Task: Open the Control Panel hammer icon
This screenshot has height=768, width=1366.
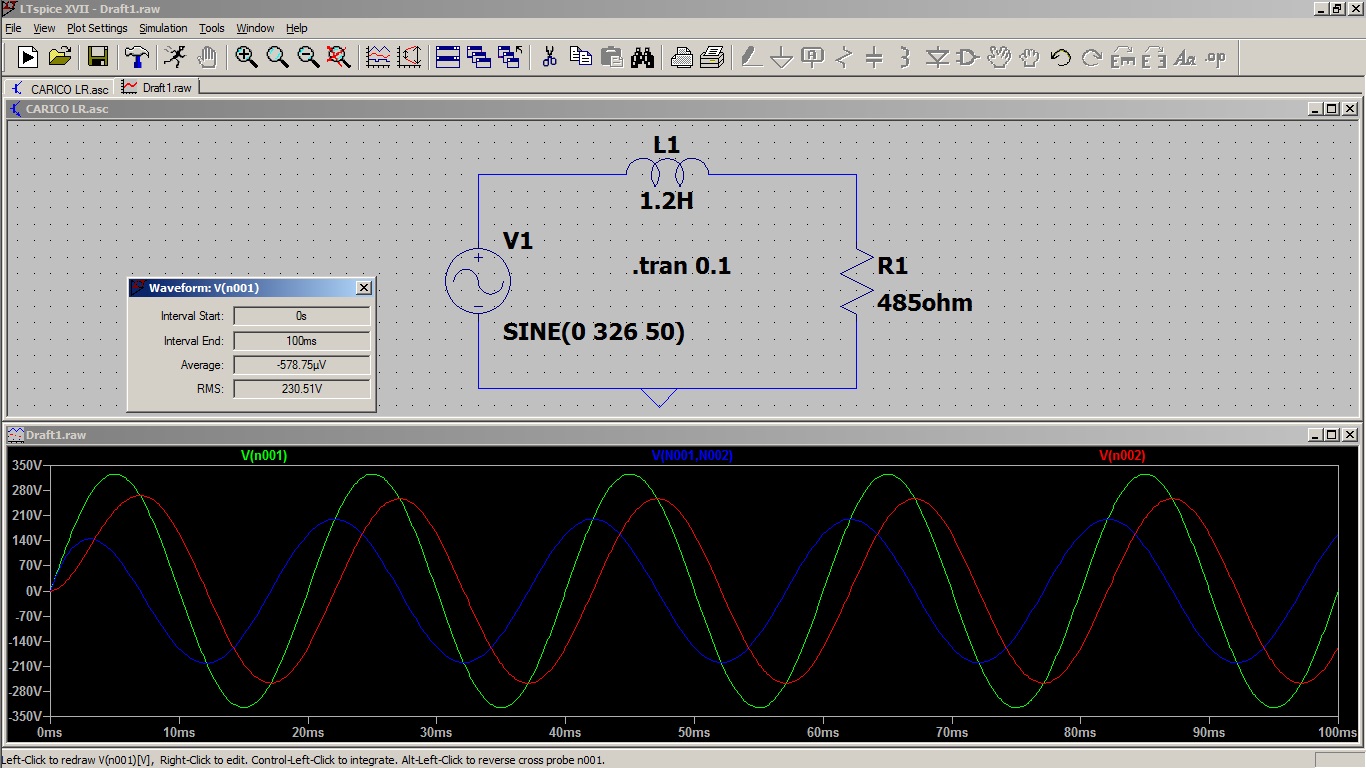Action: click(136, 57)
